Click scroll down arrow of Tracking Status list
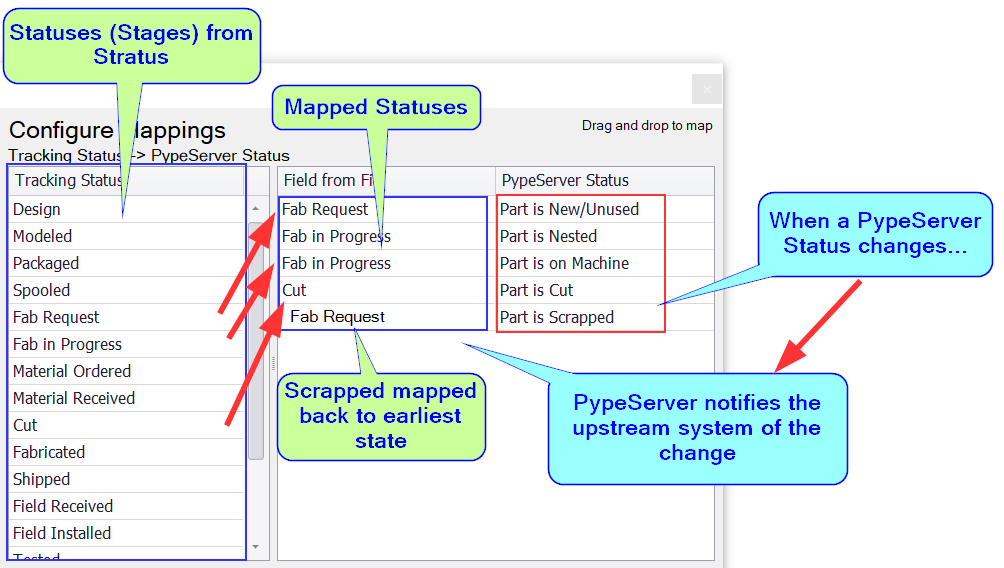Image resolution: width=1004 pixels, height=568 pixels. point(255,547)
